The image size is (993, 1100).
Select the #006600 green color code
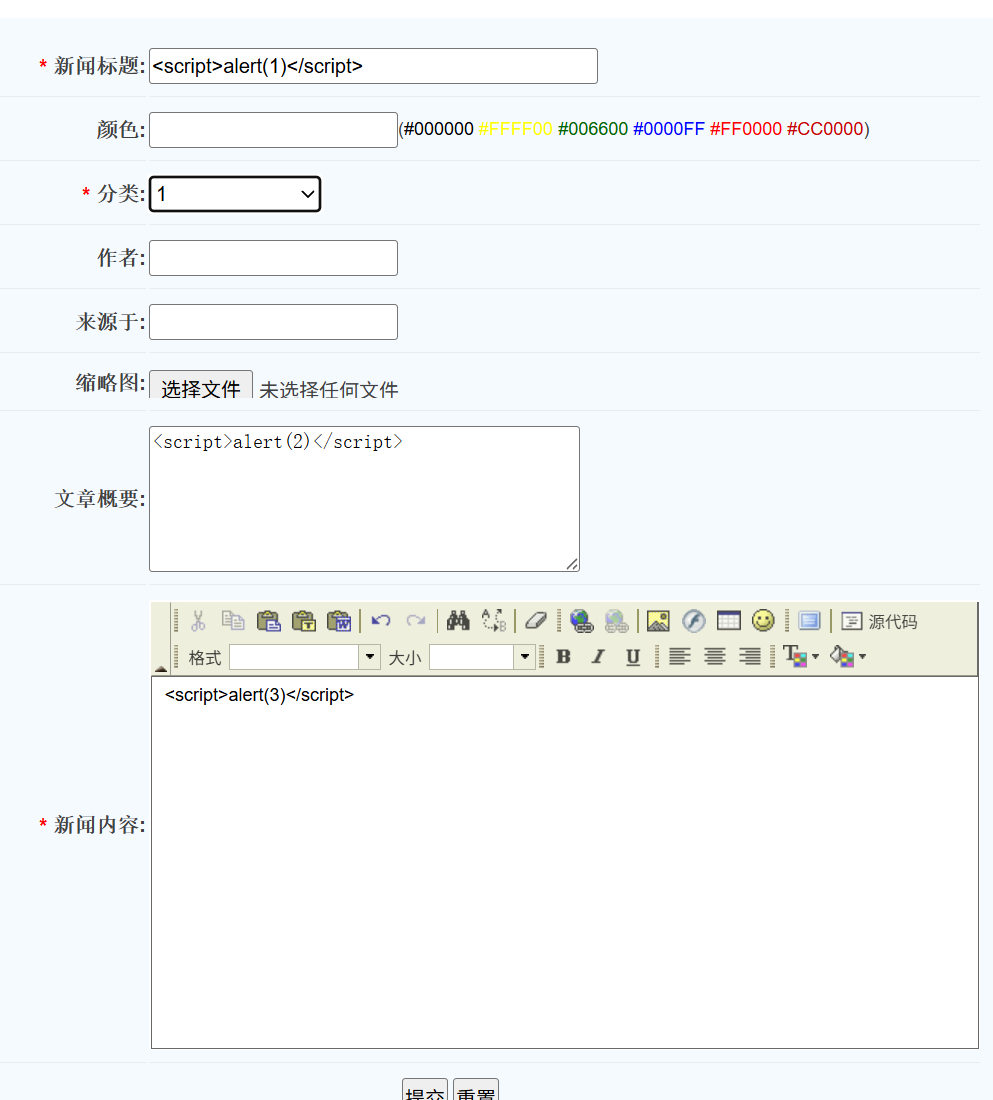pos(593,129)
